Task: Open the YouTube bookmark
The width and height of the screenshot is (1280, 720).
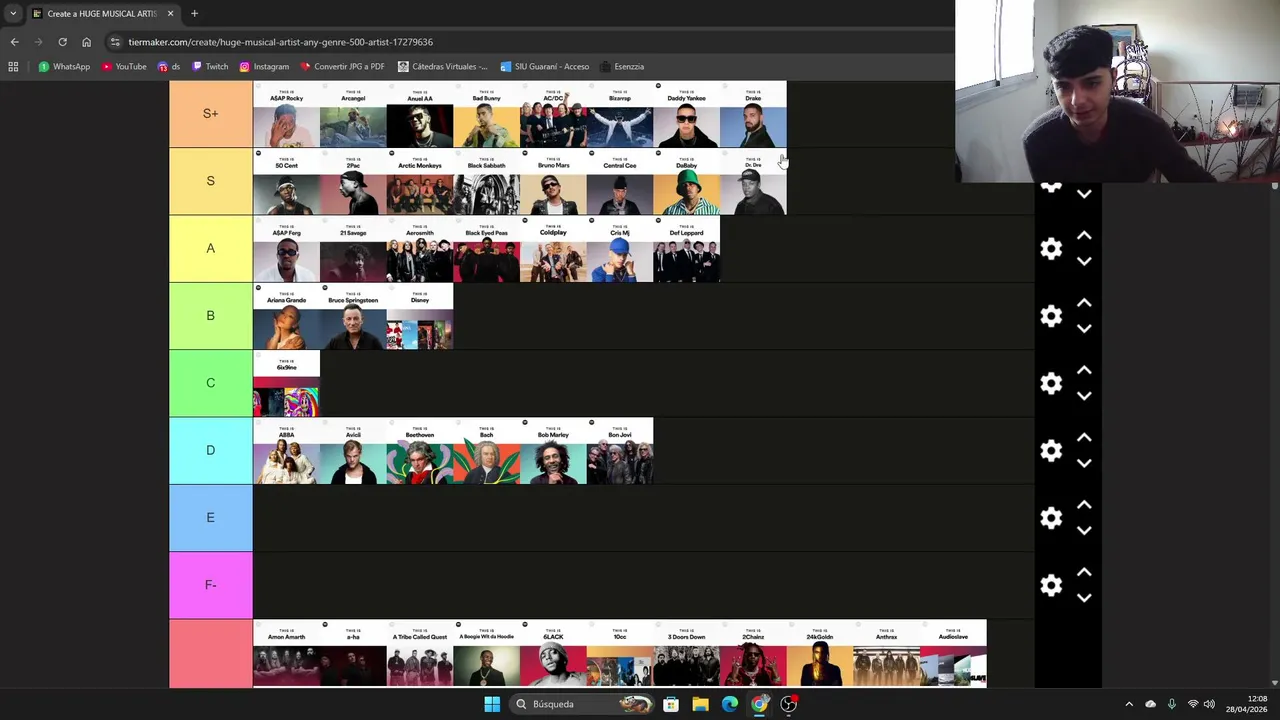Action: (x=124, y=66)
